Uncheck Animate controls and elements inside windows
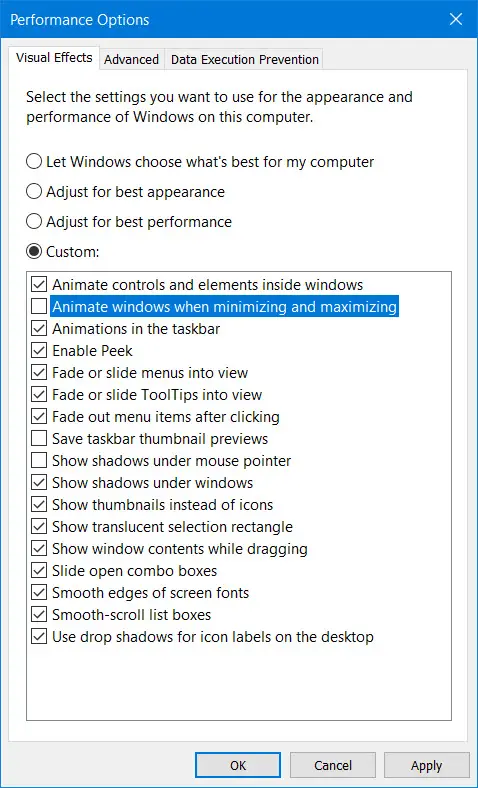 [x=39, y=284]
